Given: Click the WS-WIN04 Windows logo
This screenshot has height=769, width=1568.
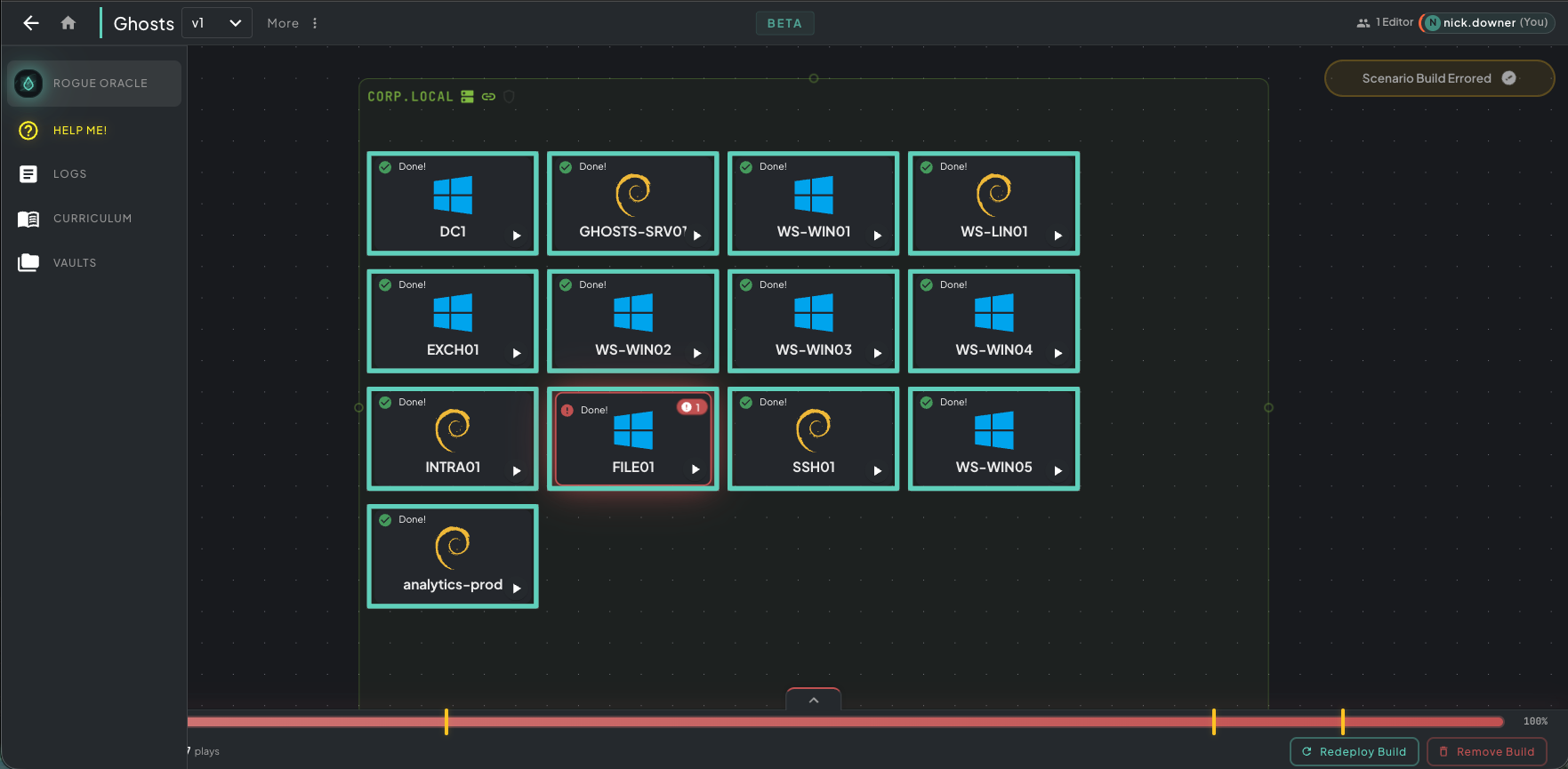Looking at the screenshot, I should point(994,313).
